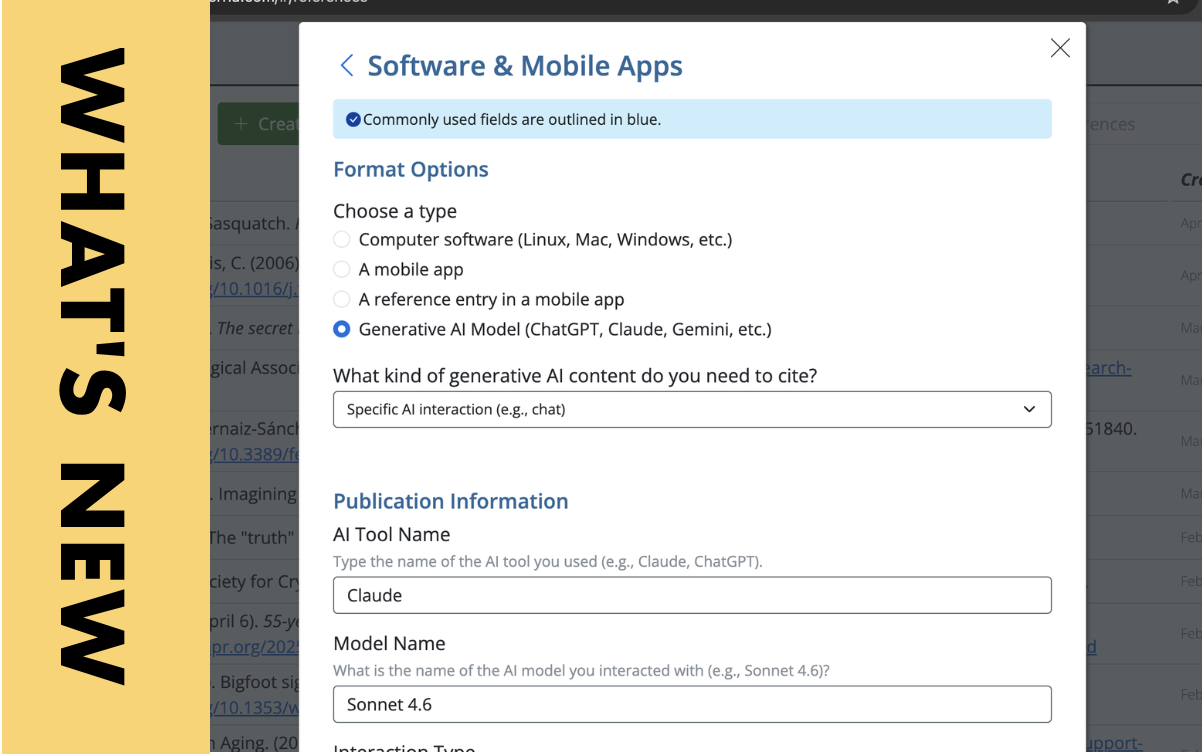Open the generative AI content type dropdown
Viewport: 1202px width, 754px height.
click(692, 409)
